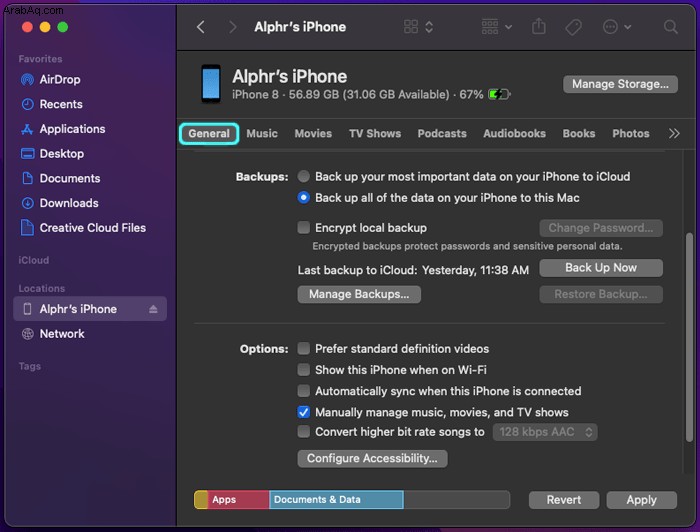Image resolution: width=700 pixels, height=532 pixels.
Task: Click the back navigation arrow
Action: tap(201, 27)
